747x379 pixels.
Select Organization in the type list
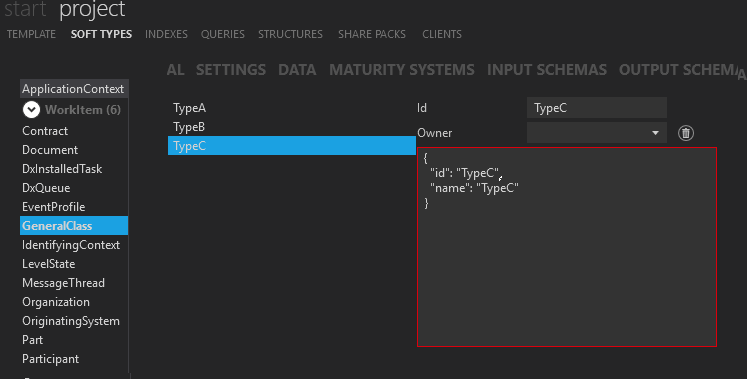pyautogui.click(x=74, y=302)
